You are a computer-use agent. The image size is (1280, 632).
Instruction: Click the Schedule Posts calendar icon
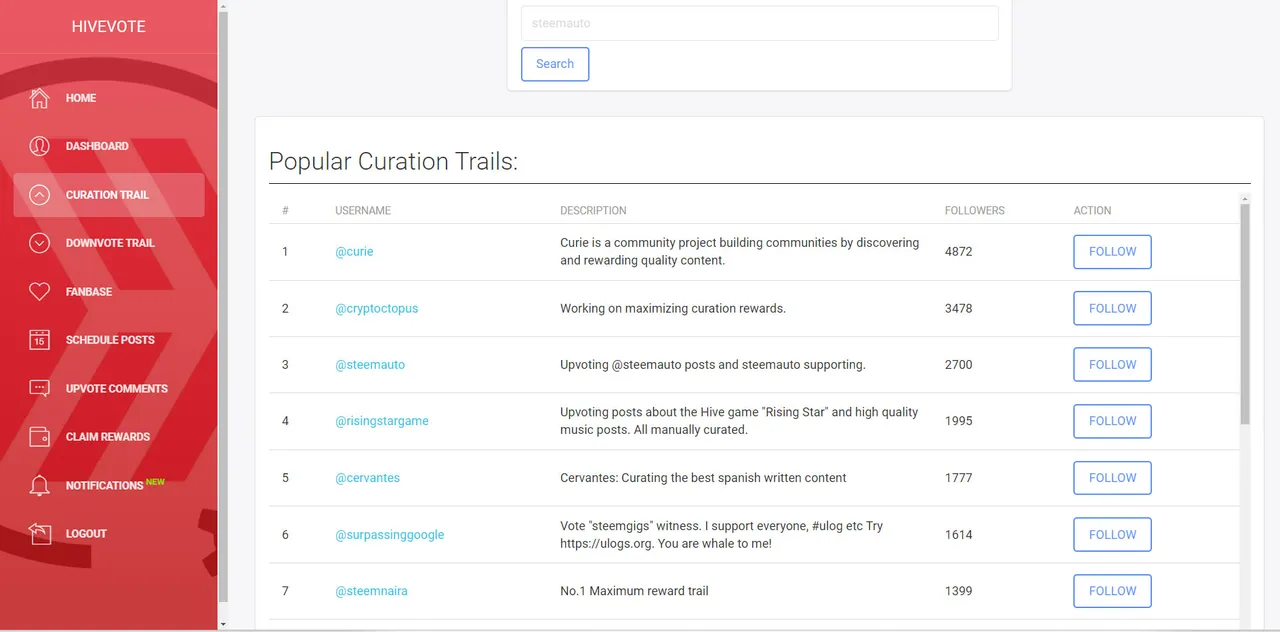click(x=39, y=340)
